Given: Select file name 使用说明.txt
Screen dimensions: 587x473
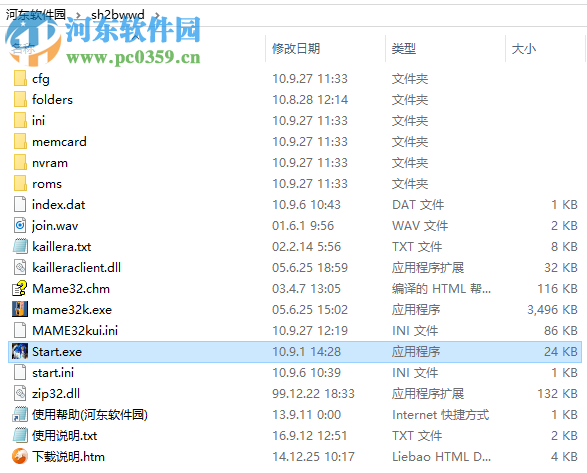Looking at the screenshot, I should [64, 435].
